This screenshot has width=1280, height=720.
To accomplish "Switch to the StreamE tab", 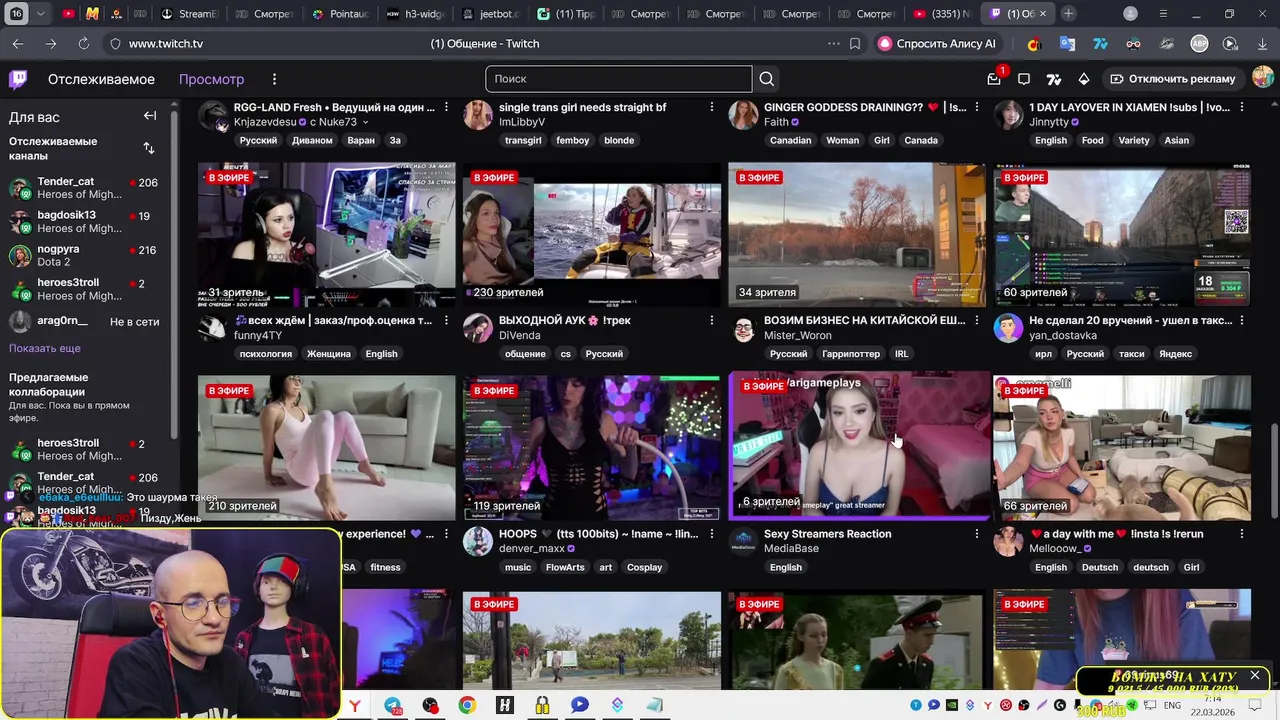I will (190, 14).
